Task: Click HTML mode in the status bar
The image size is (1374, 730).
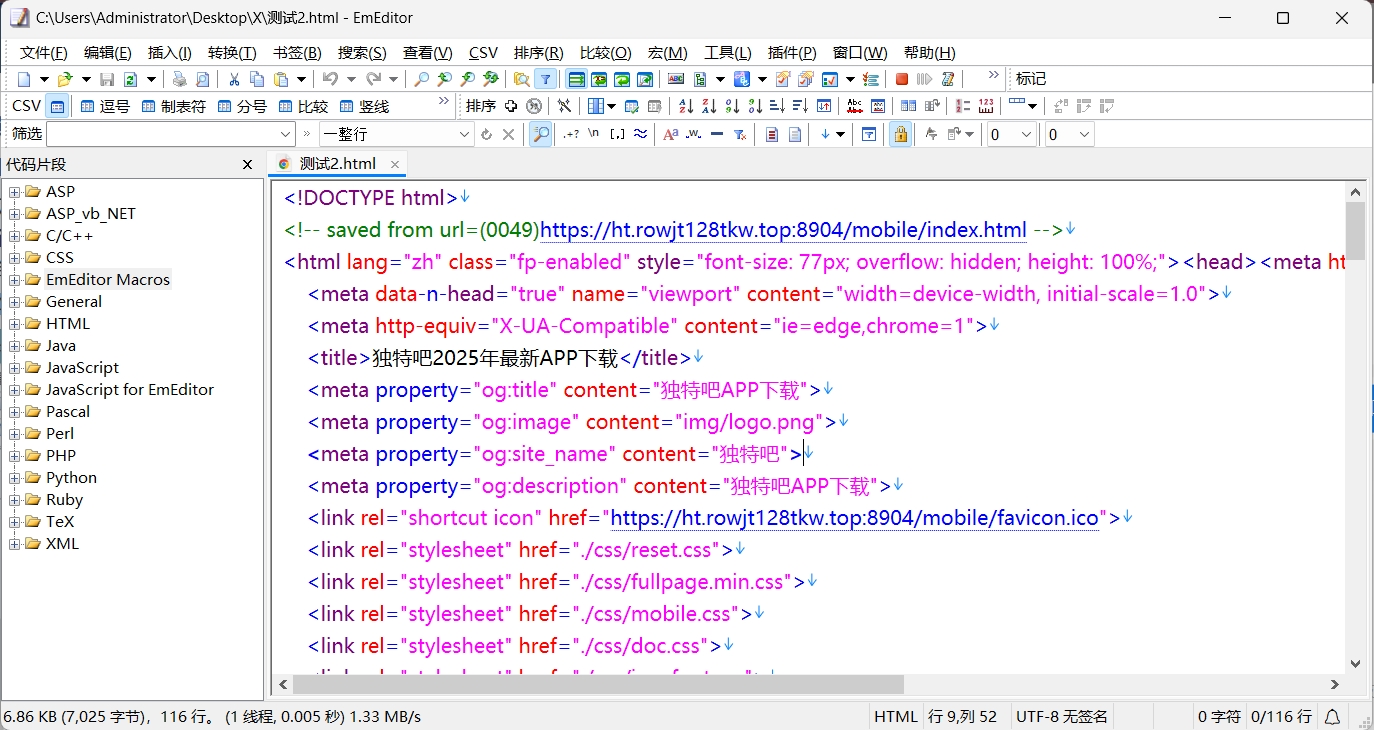Action: [896, 716]
